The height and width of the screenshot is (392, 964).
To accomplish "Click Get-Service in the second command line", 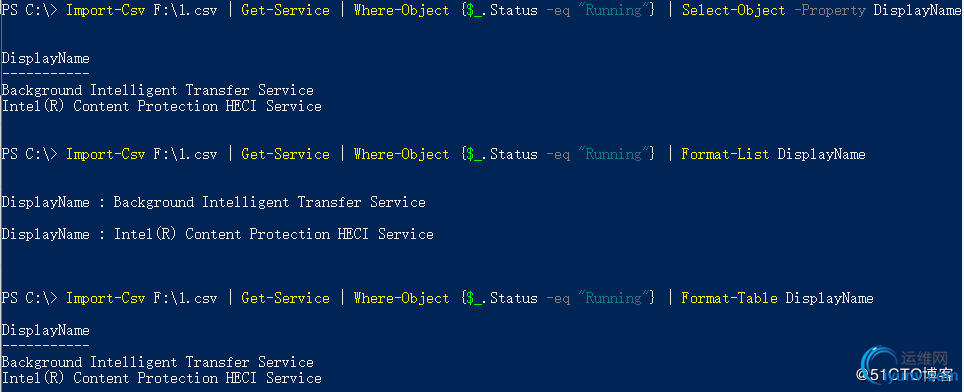I will [x=285, y=154].
